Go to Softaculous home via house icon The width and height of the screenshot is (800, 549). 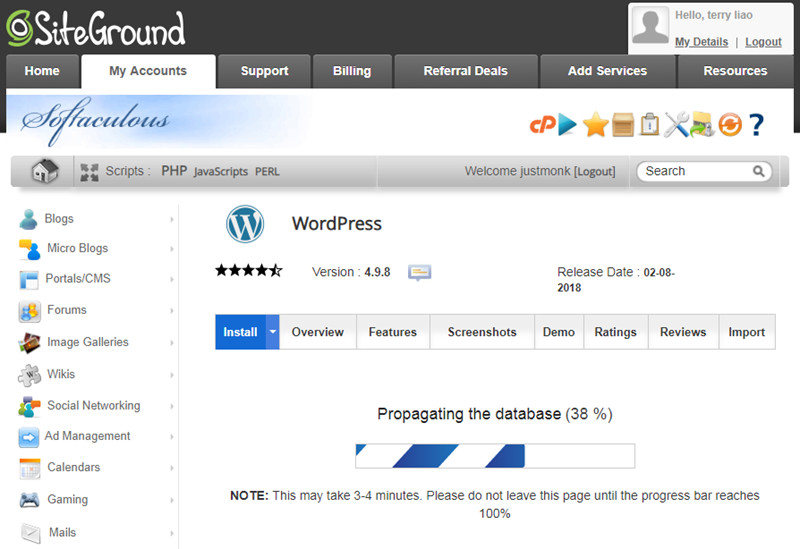coord(45,171)
